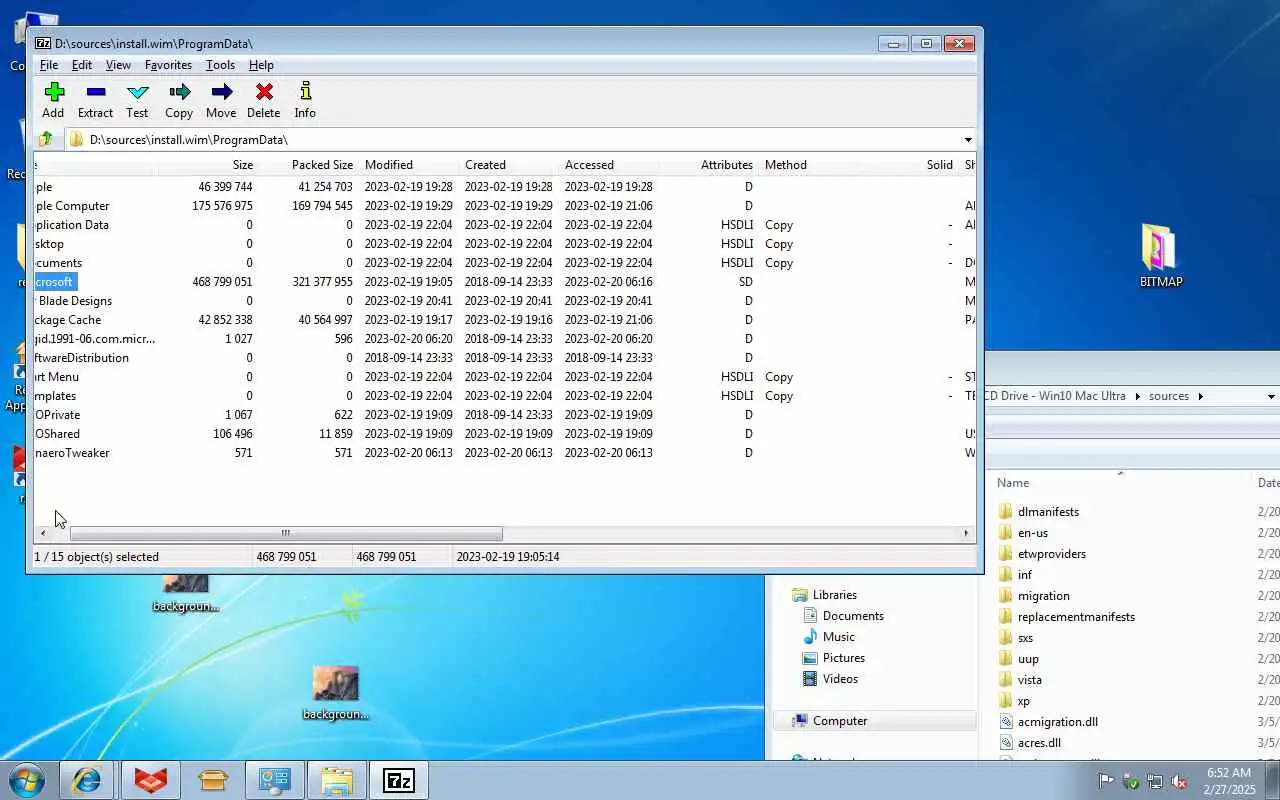Click the Windows Start button
Image resolution: width=1280 pixels, height=800 pixels.
(27, 780)
